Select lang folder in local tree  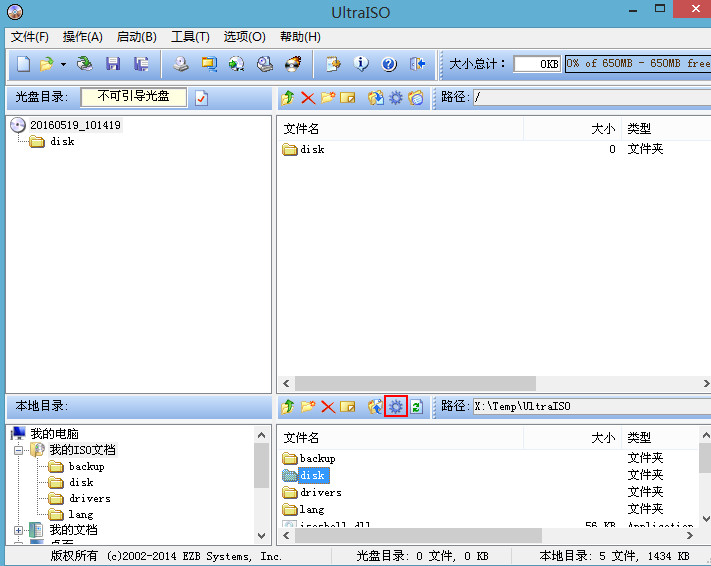[81, 514]
